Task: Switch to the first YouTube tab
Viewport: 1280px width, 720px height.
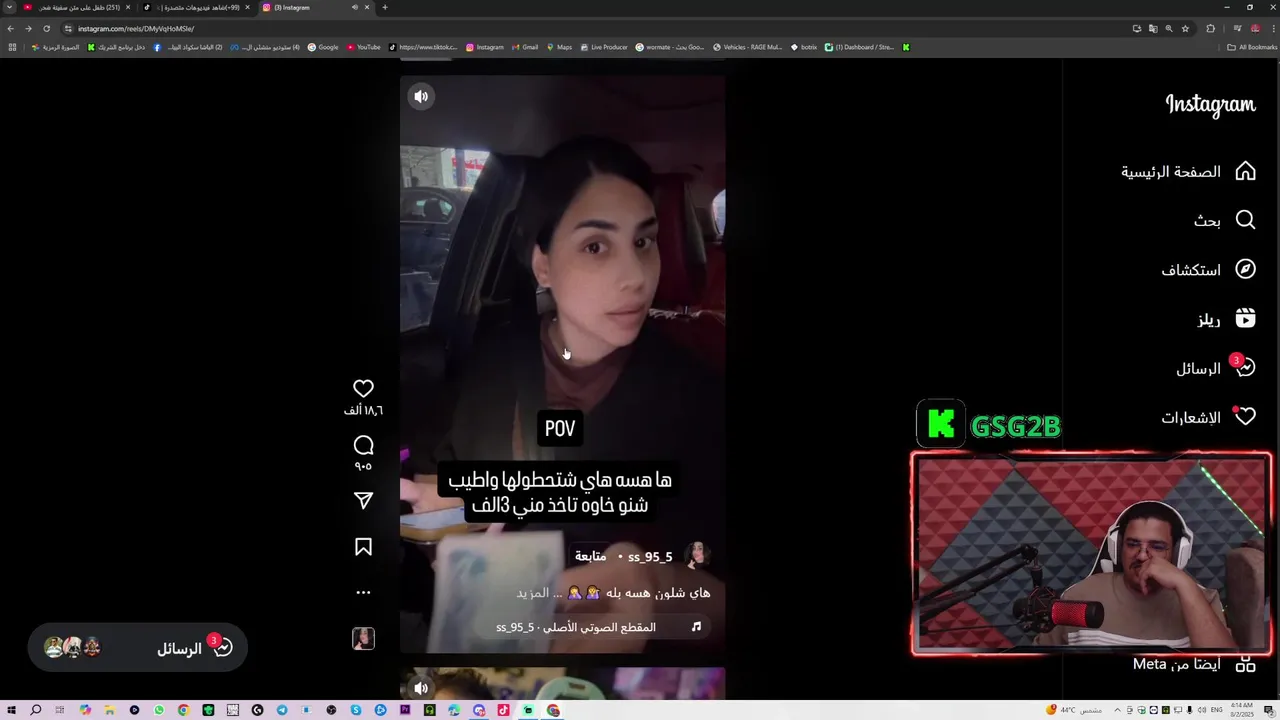Action: (76, 7)
